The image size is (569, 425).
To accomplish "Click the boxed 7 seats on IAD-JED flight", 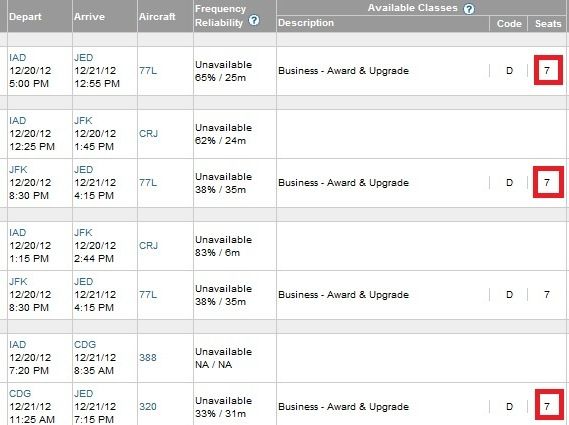I will click(x=548, y=70).
